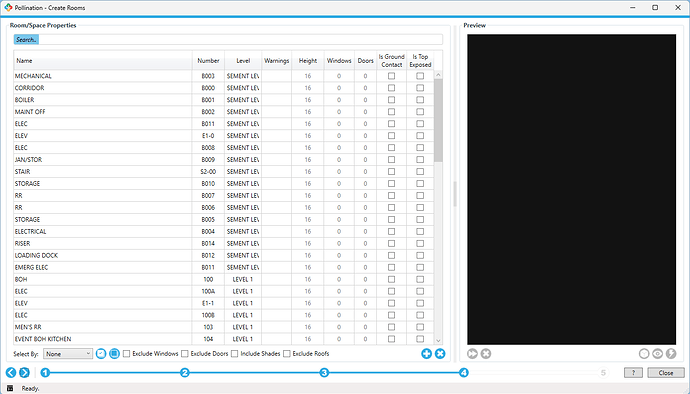Jump to wizard step 1 marker
This screenshot has width=690, height=394.
pyautogui.click(x=45, y=373)
